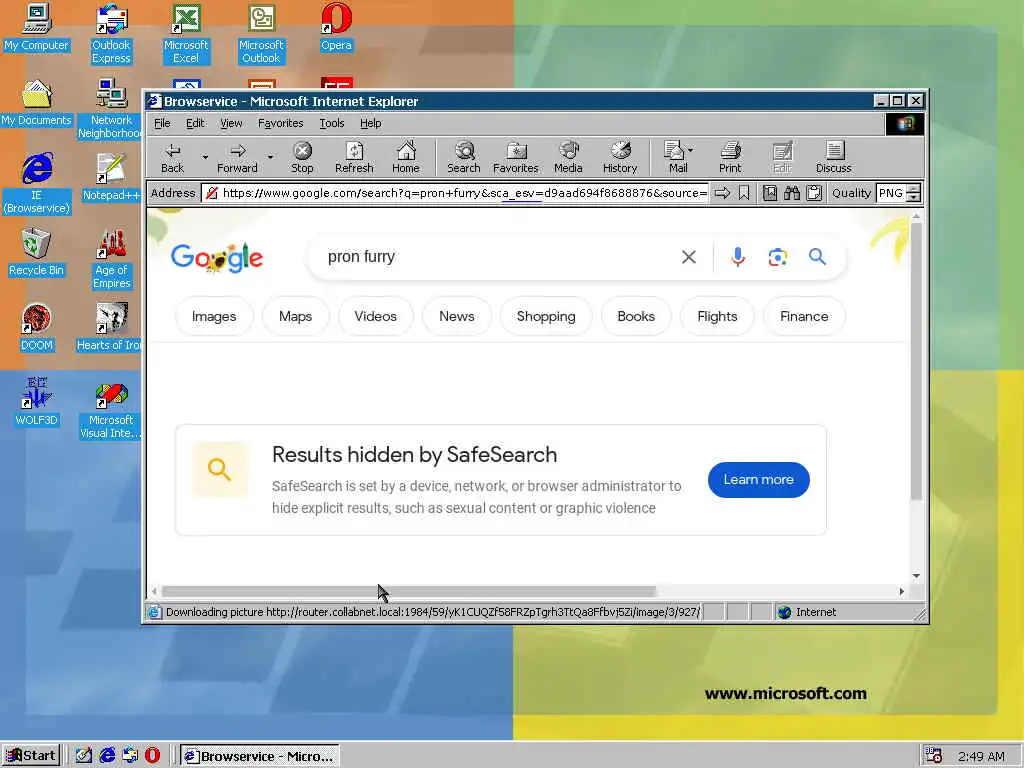Viewport: 1024px width, 768px height.
Task: Open the Favorites toolbar button
Action: tap(515, 157)
